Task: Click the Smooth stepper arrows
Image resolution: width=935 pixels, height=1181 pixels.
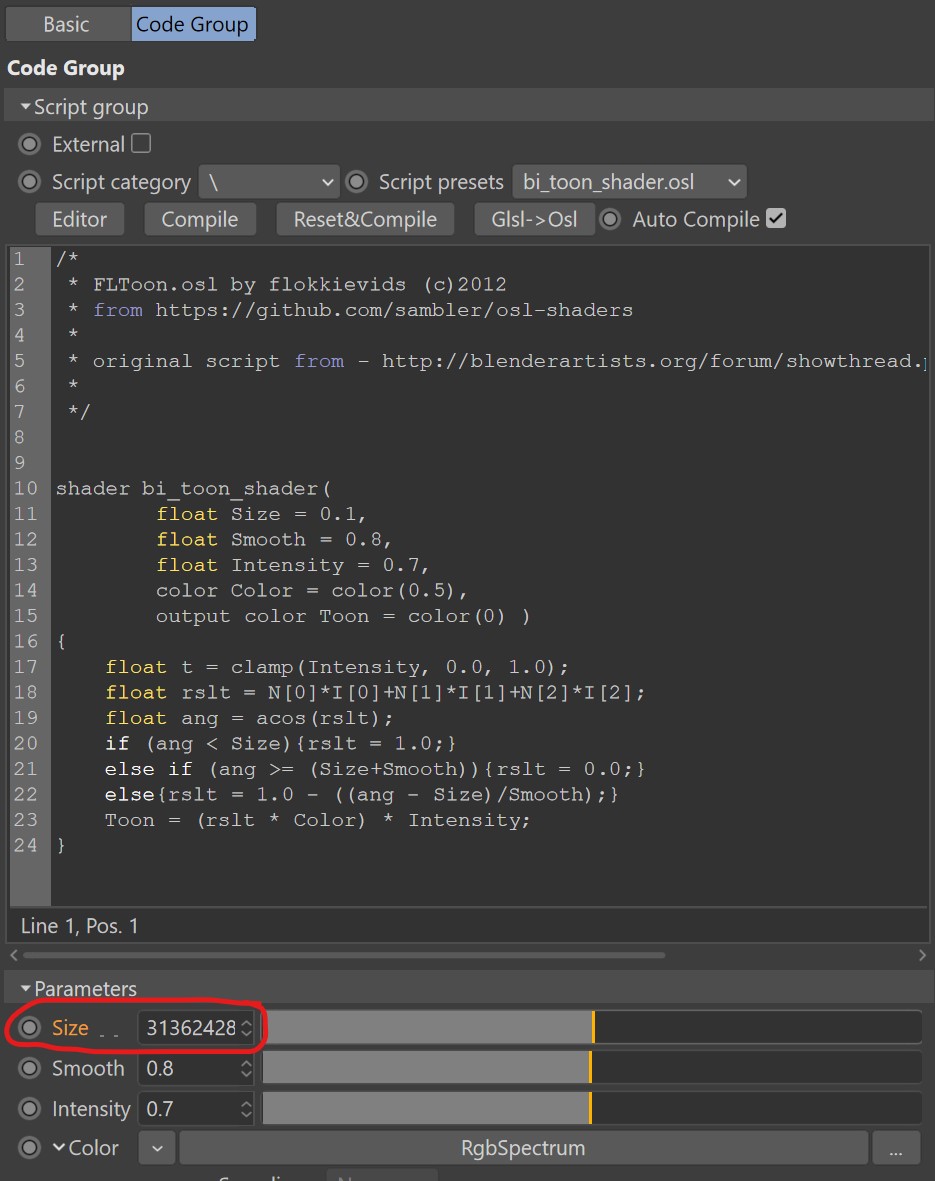Action: [x=246, y=1068]
